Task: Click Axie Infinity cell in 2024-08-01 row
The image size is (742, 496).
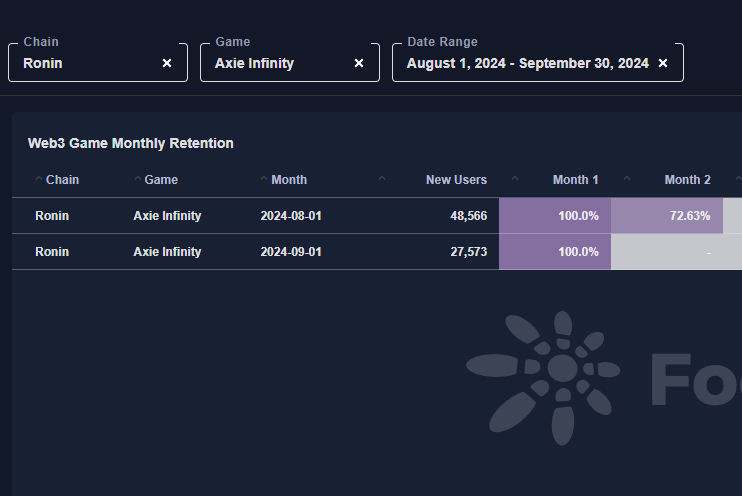Action: pyautogui.click(x=167, y=216)
